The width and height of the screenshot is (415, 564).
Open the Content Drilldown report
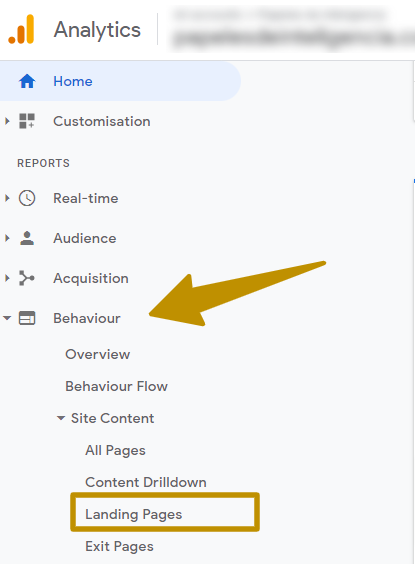tap(146, 482)
